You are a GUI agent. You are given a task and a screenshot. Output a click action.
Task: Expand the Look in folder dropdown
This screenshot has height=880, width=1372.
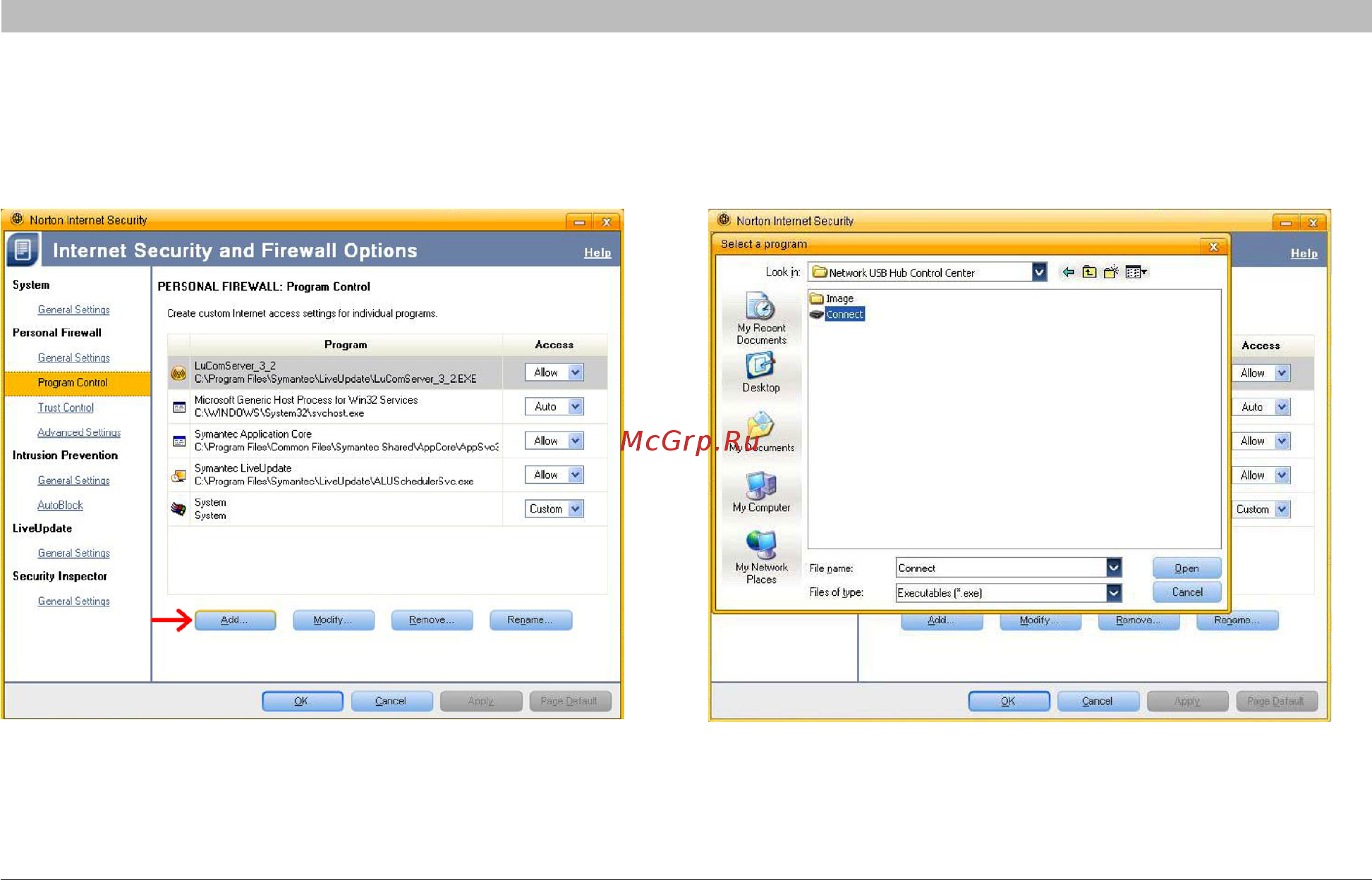coord(1039,272)
